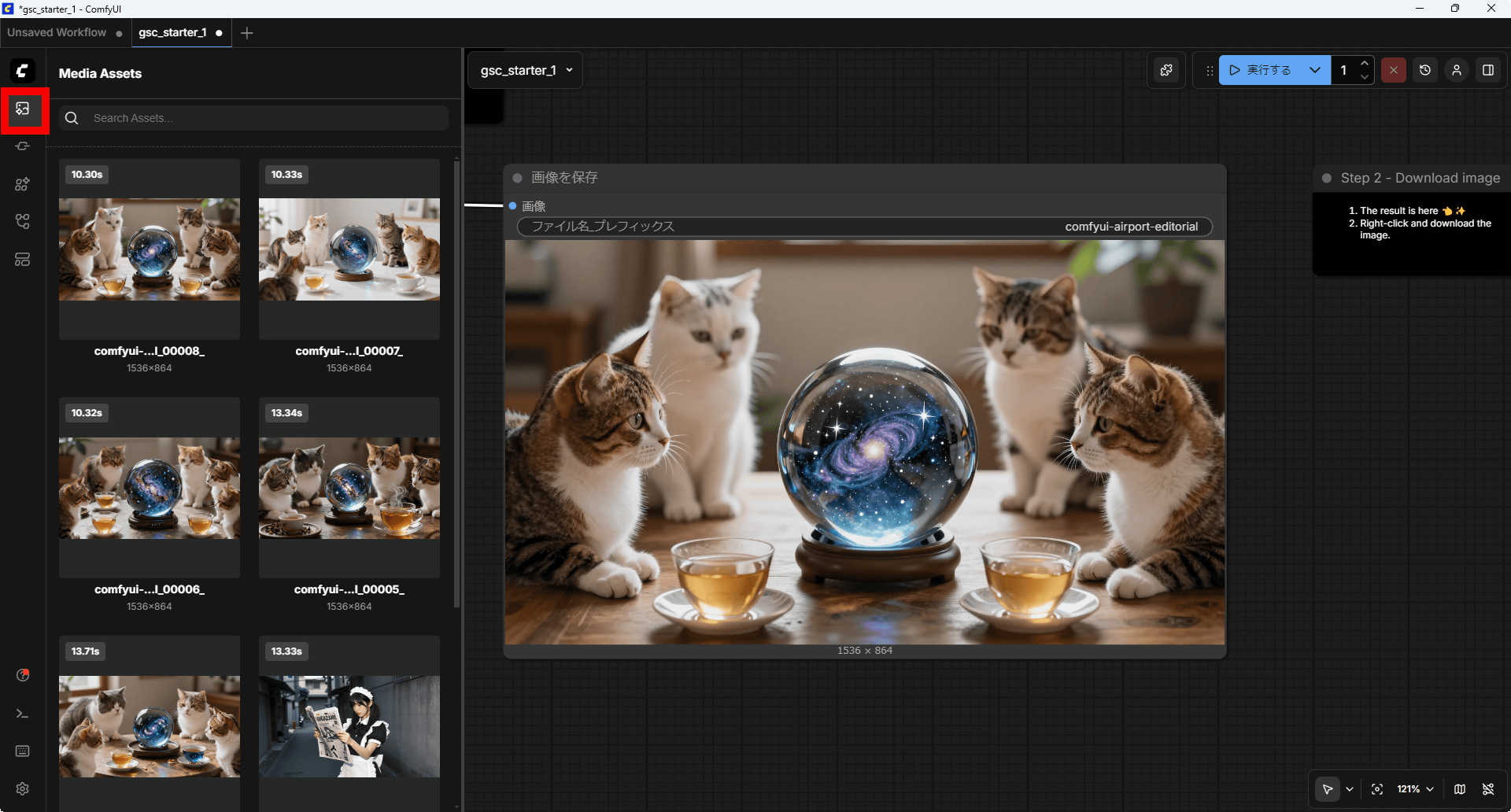Viewport: 1511px width, 812px height.
Task: Click the user account icon
Action: pyautogui.click(x=1457, y=70)
